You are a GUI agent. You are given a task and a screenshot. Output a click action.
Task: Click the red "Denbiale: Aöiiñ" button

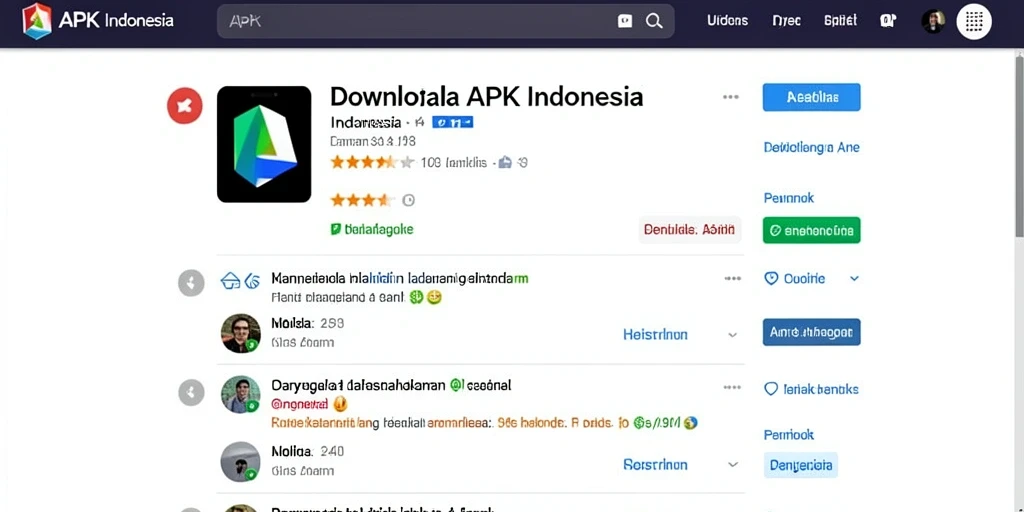[689, 230]
